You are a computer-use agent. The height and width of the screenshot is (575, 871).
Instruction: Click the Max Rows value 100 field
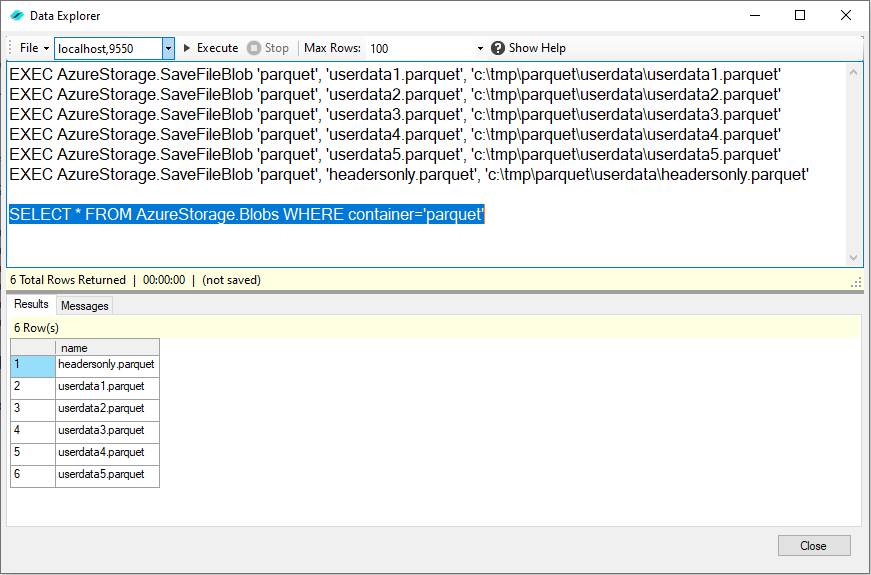point(421,49)
